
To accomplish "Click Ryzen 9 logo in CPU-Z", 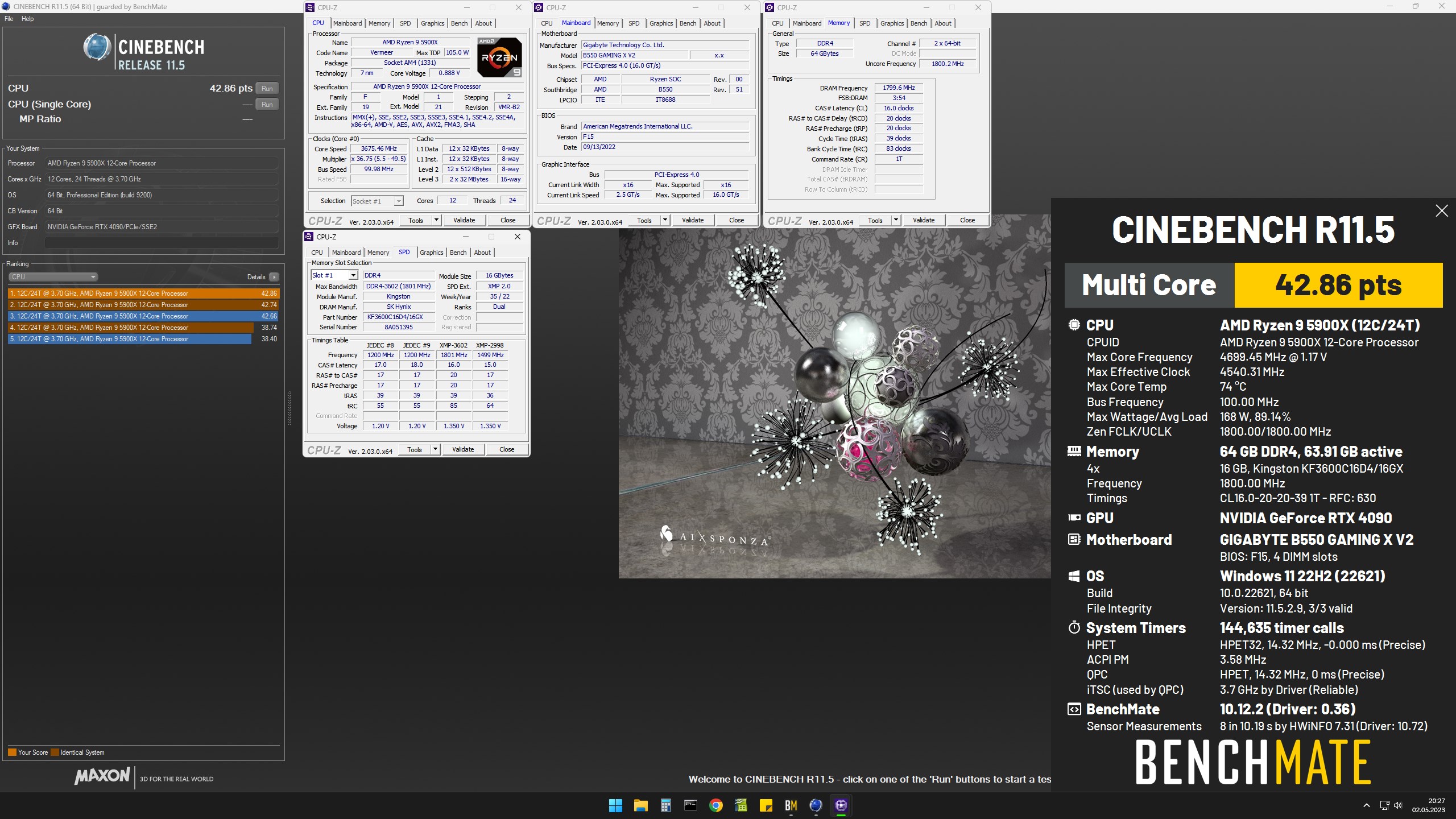I will [x=499, y=57].
